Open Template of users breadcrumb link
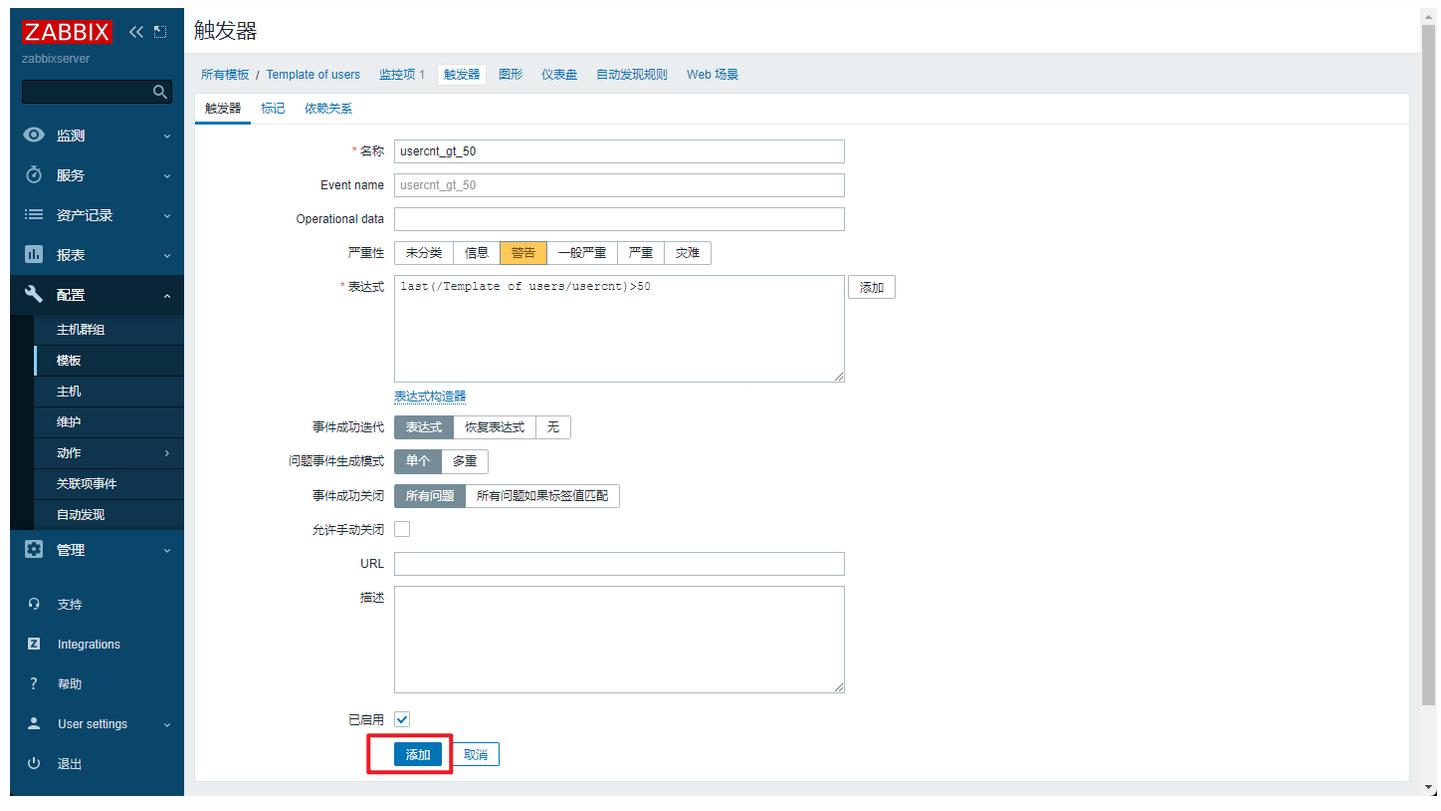Screen dimensions: 1441x811 [313, 74]
